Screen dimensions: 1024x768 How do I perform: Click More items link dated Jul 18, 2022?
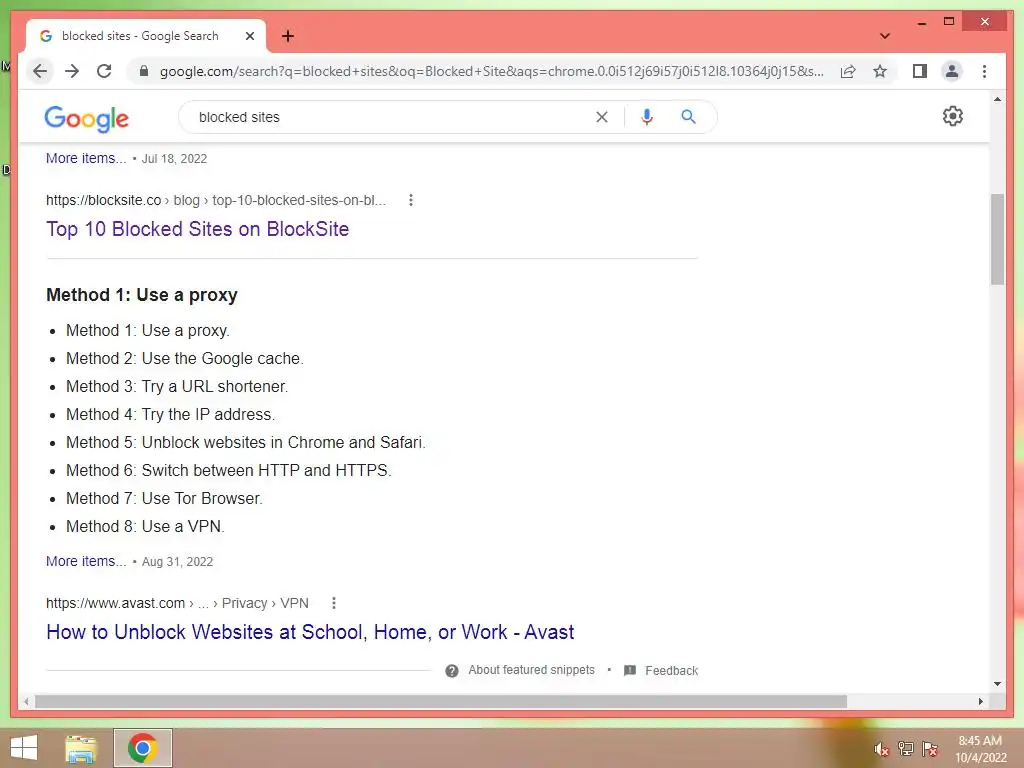click(86, 158)
